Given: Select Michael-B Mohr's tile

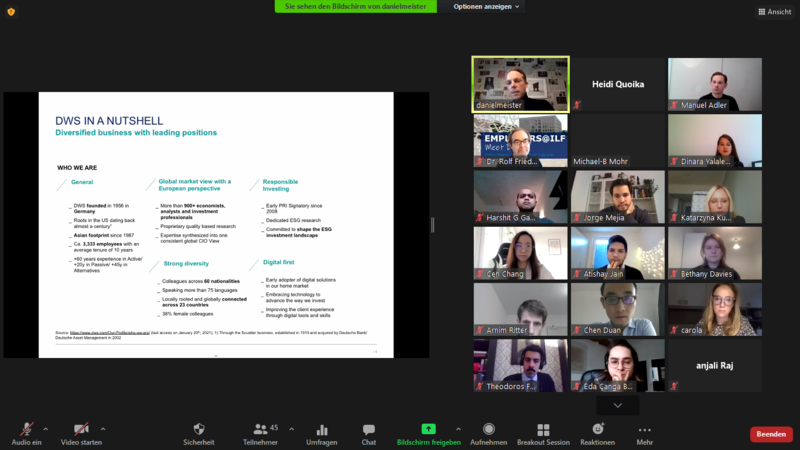Looking at the screenshot, I should (618, 140).
